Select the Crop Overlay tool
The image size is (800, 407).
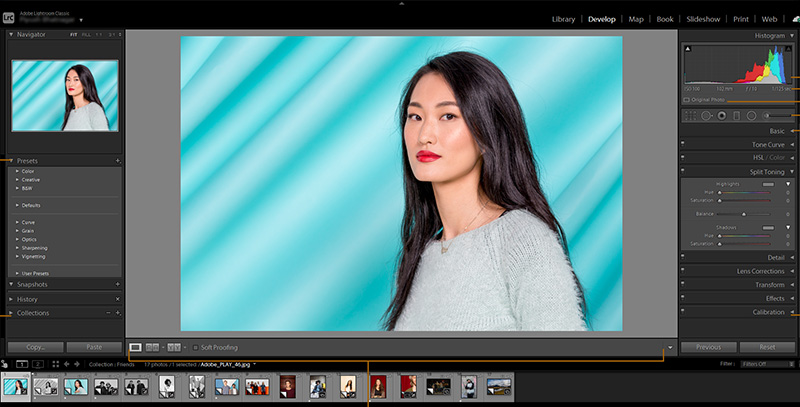coord(688,116)
